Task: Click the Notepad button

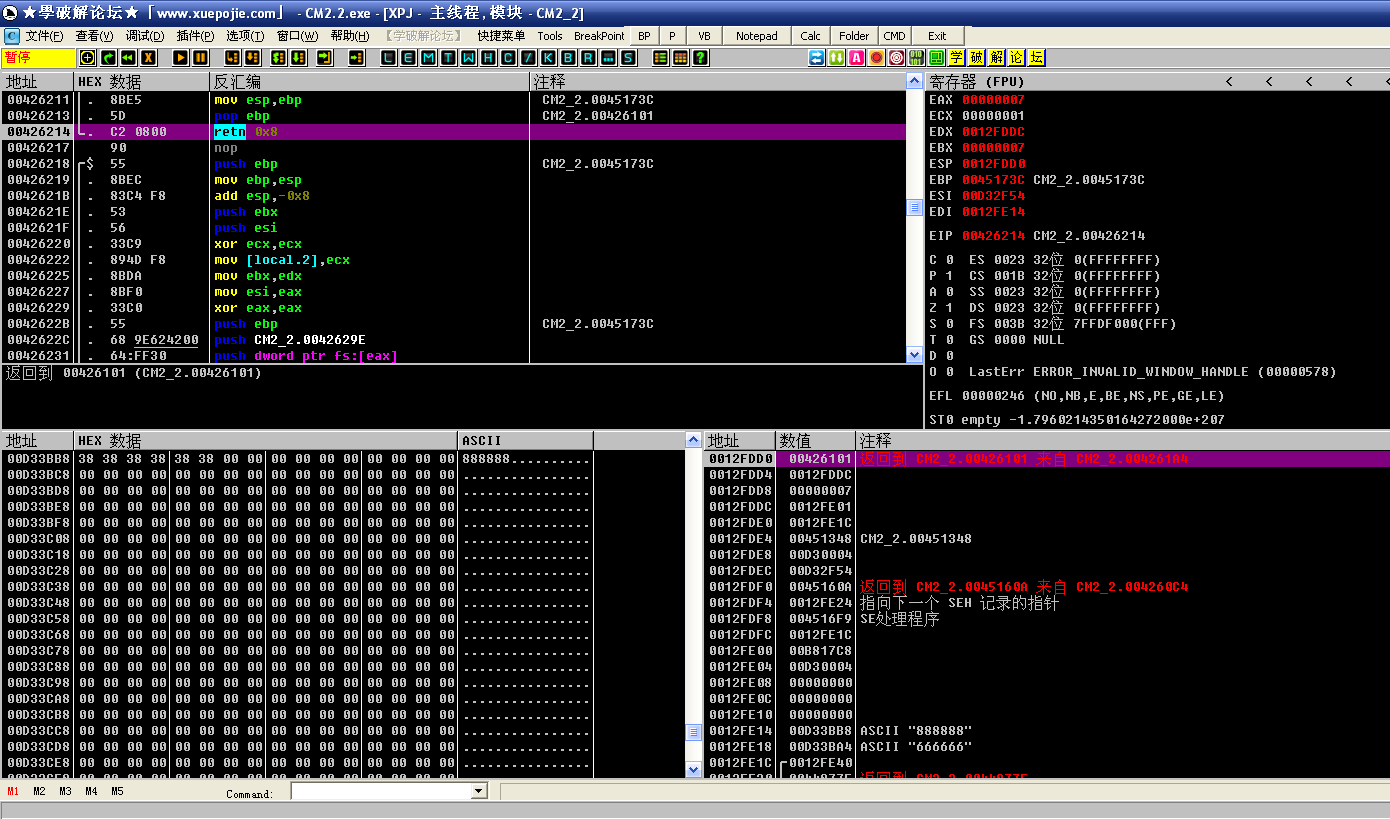Action: pos(757,36)
